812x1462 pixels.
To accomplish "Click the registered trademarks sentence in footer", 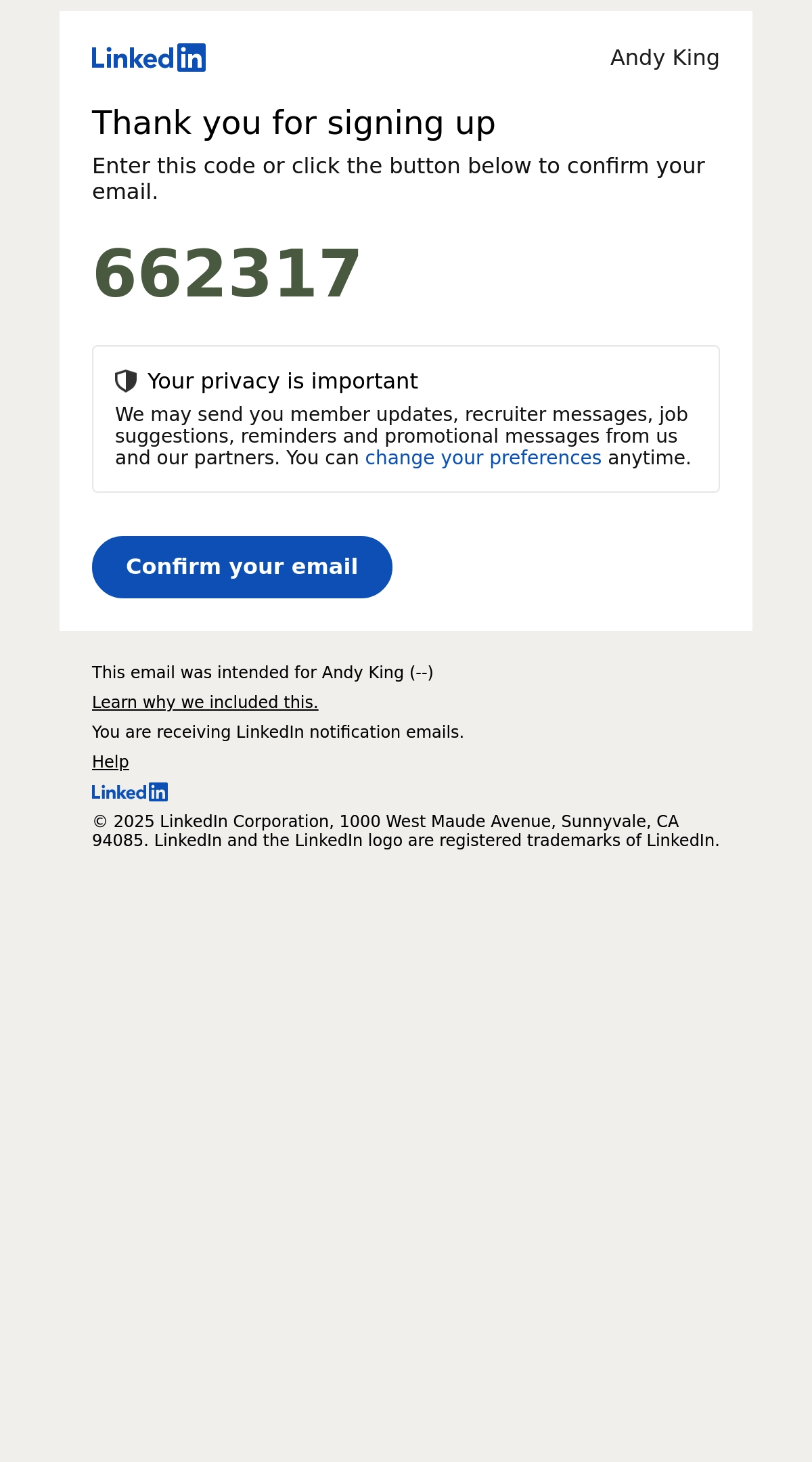I will [x=437, y=840].
